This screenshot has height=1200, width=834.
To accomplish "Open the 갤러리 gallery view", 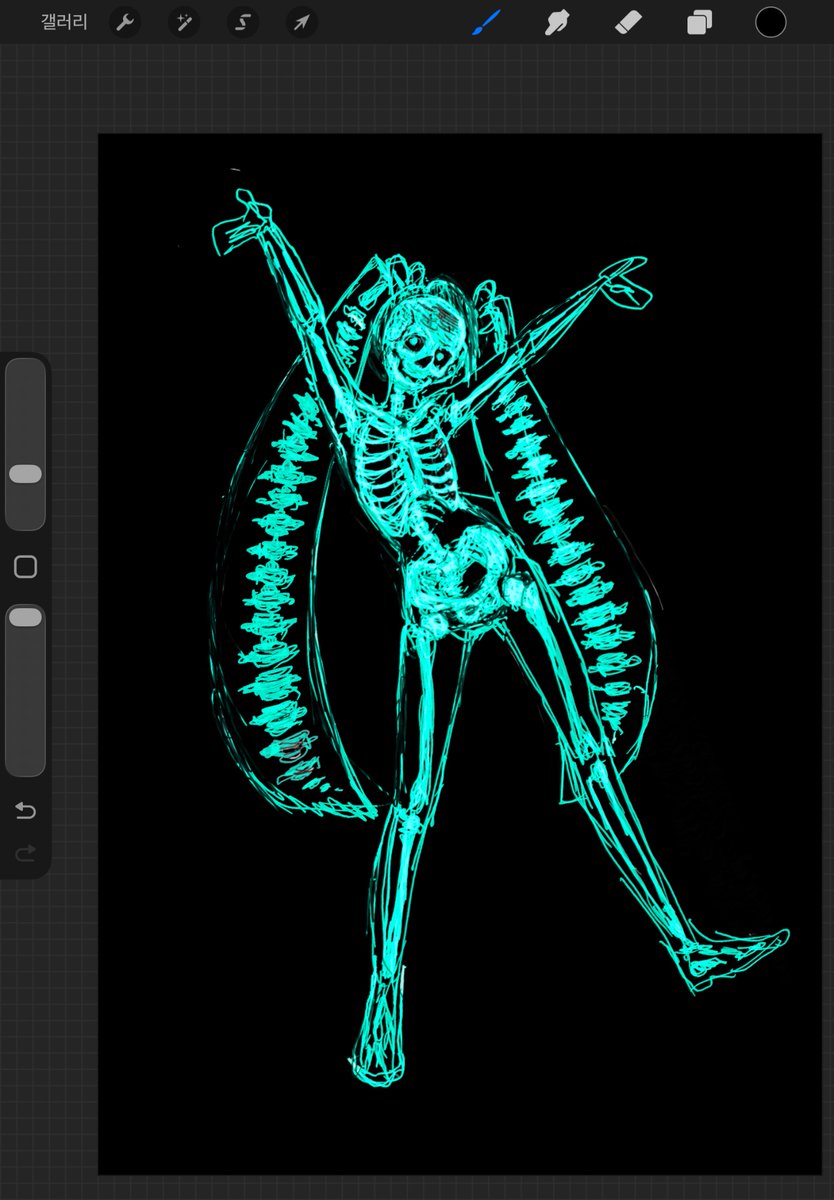I will (64, 22).
